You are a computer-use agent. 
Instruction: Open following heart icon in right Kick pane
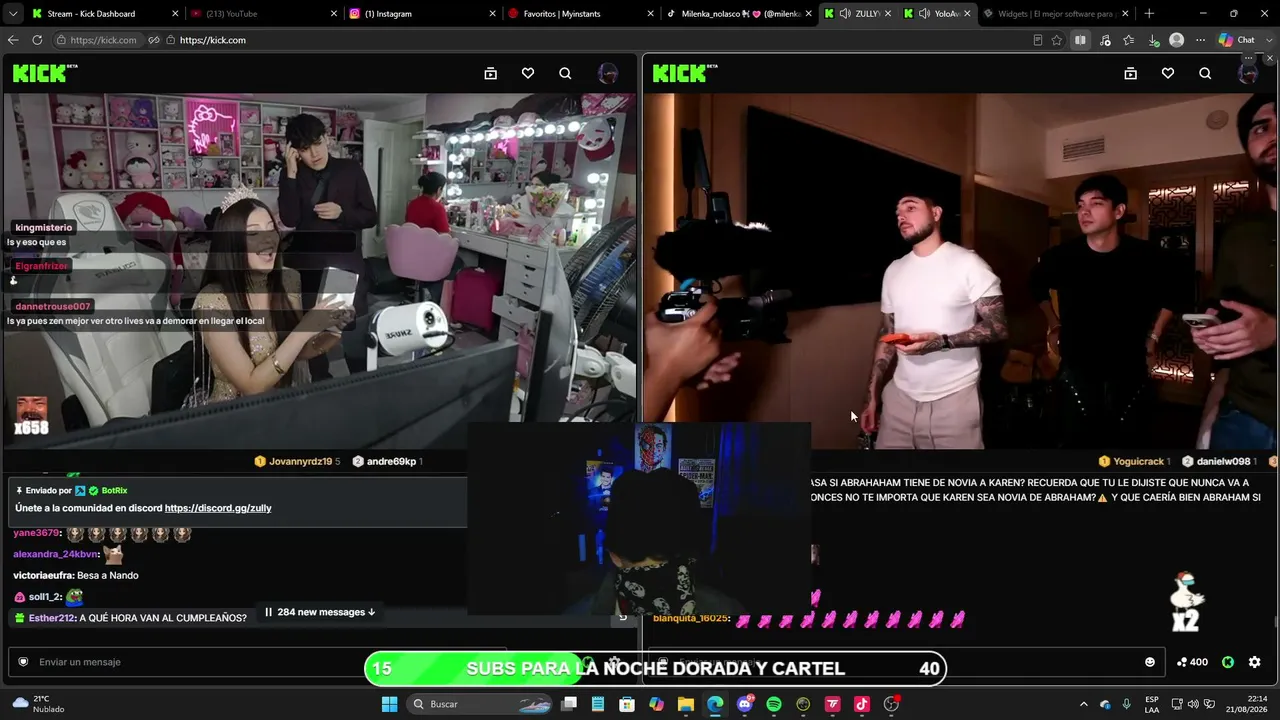point(1168,73)
